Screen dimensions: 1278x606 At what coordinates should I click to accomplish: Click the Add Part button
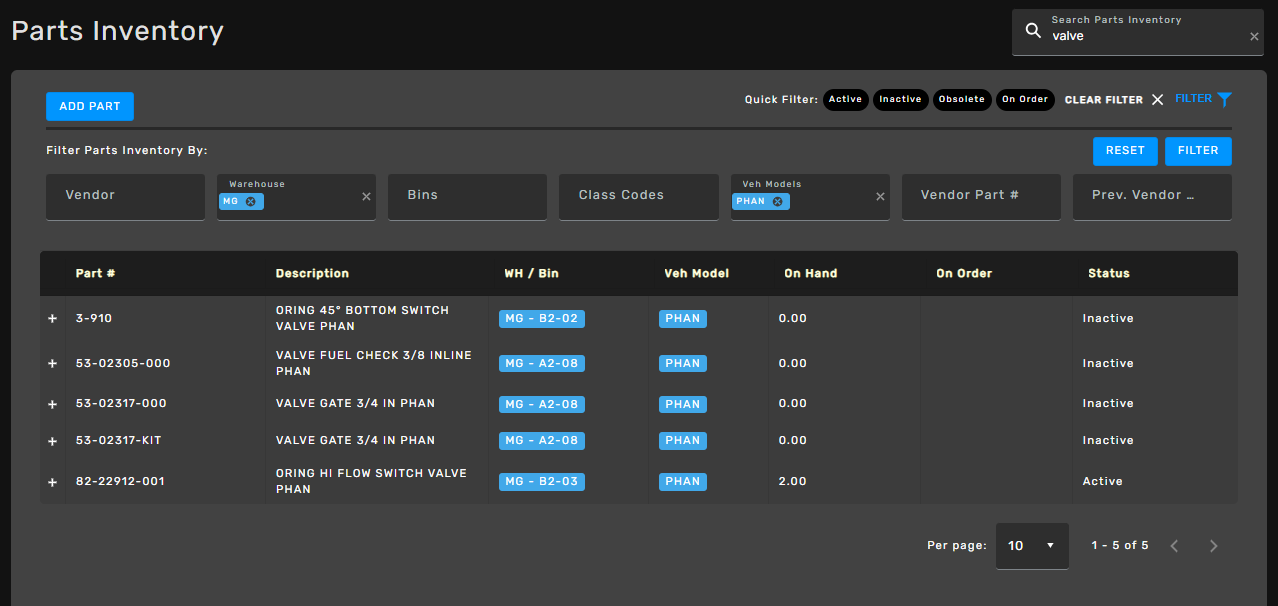[x=90, y=107]
